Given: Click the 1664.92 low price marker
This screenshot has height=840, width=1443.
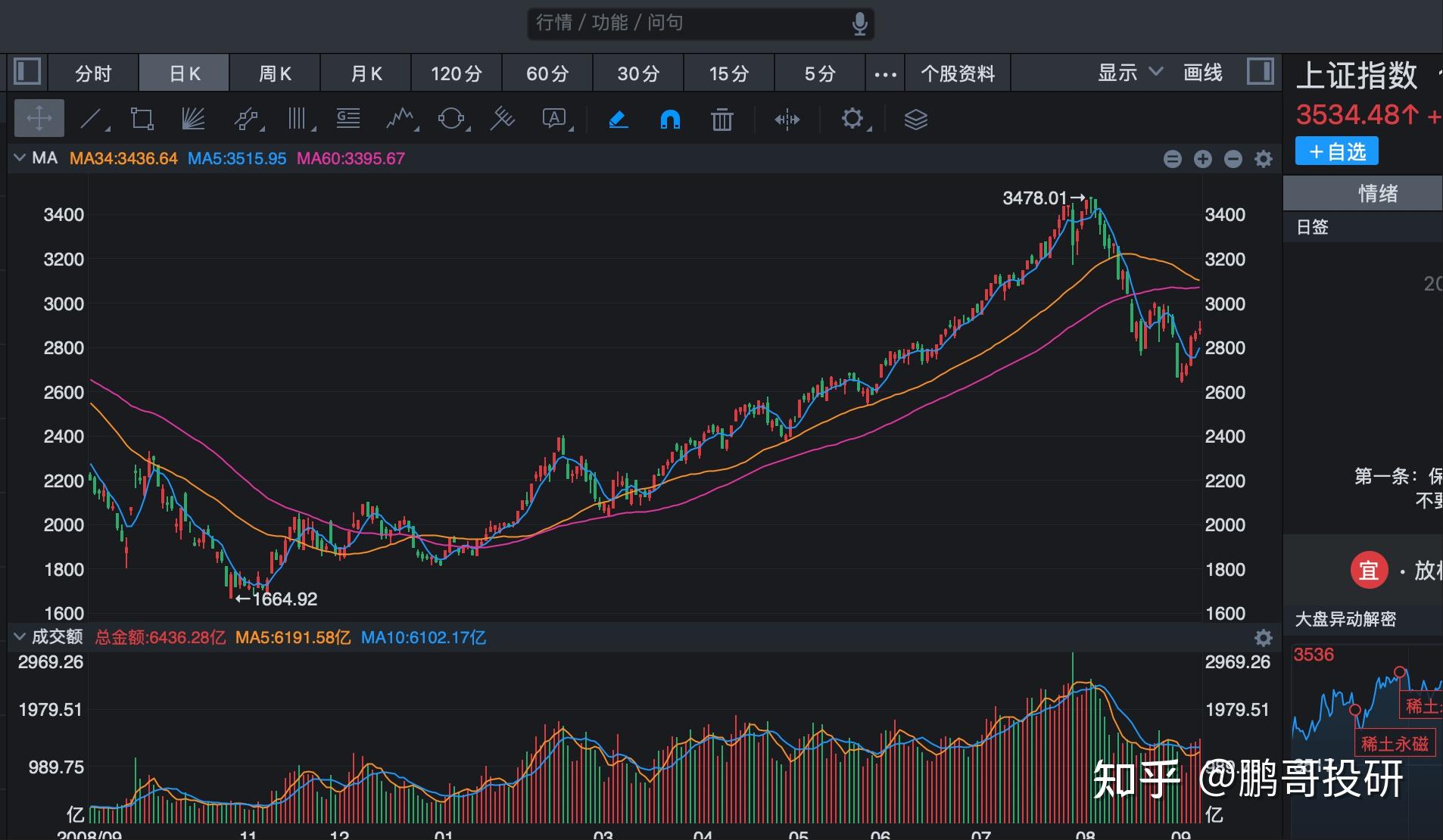Looking at the screenshot, I should point(276,599).
